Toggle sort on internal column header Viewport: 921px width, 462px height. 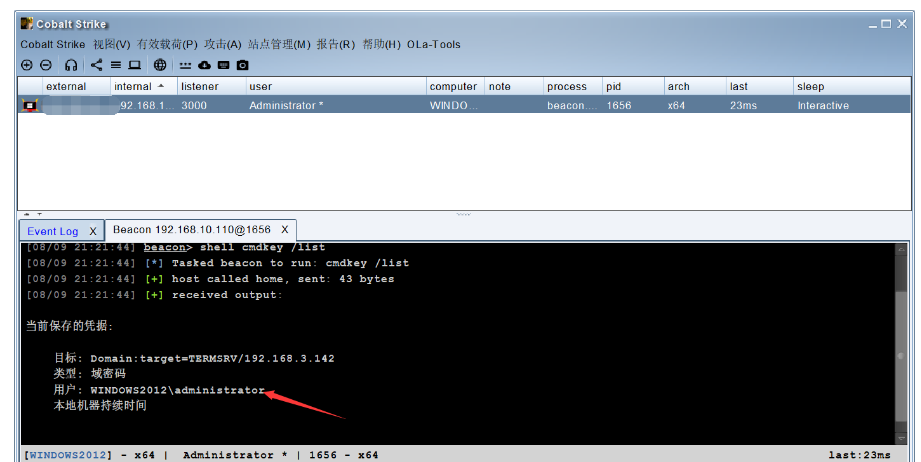pyautogui.click(x=144, y=86)
